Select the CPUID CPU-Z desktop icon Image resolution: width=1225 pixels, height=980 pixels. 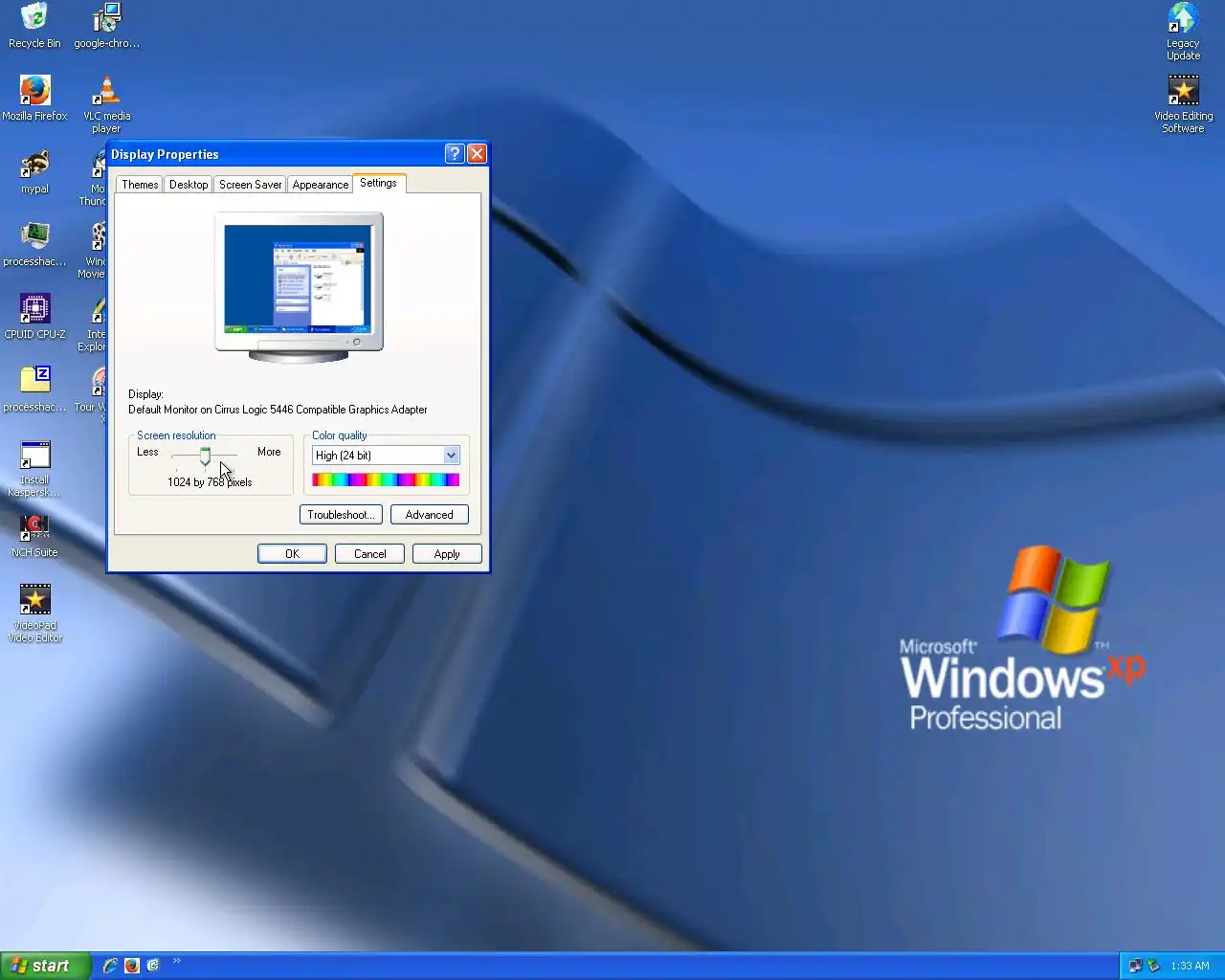coord(34,317)
